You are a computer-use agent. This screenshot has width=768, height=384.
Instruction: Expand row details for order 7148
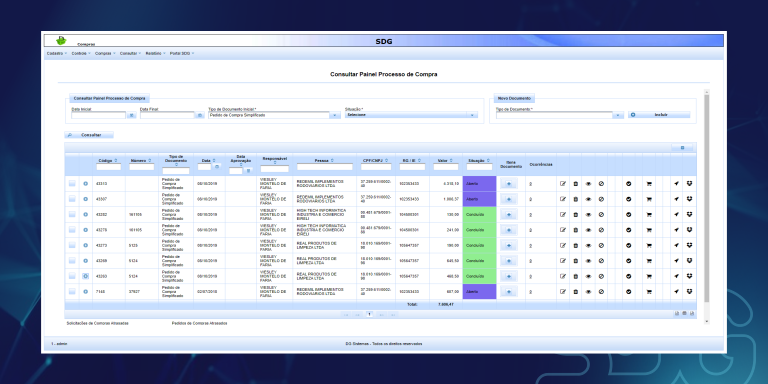pyautogui.click(x=85, y=291)
